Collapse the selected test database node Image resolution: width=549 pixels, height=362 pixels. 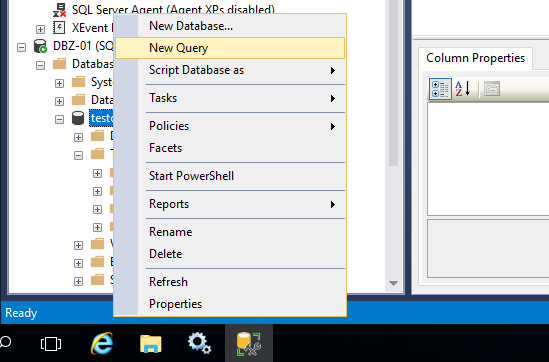[x=59, y=119]
